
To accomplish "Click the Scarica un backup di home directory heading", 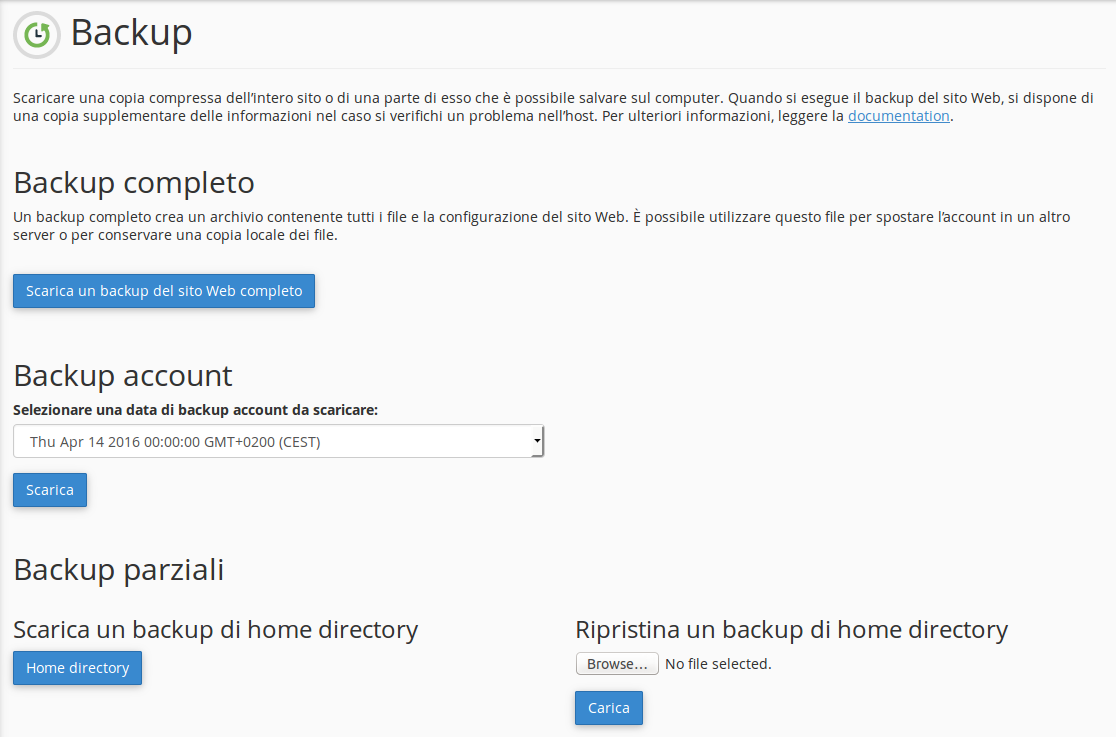I will [x=216, y=629].
